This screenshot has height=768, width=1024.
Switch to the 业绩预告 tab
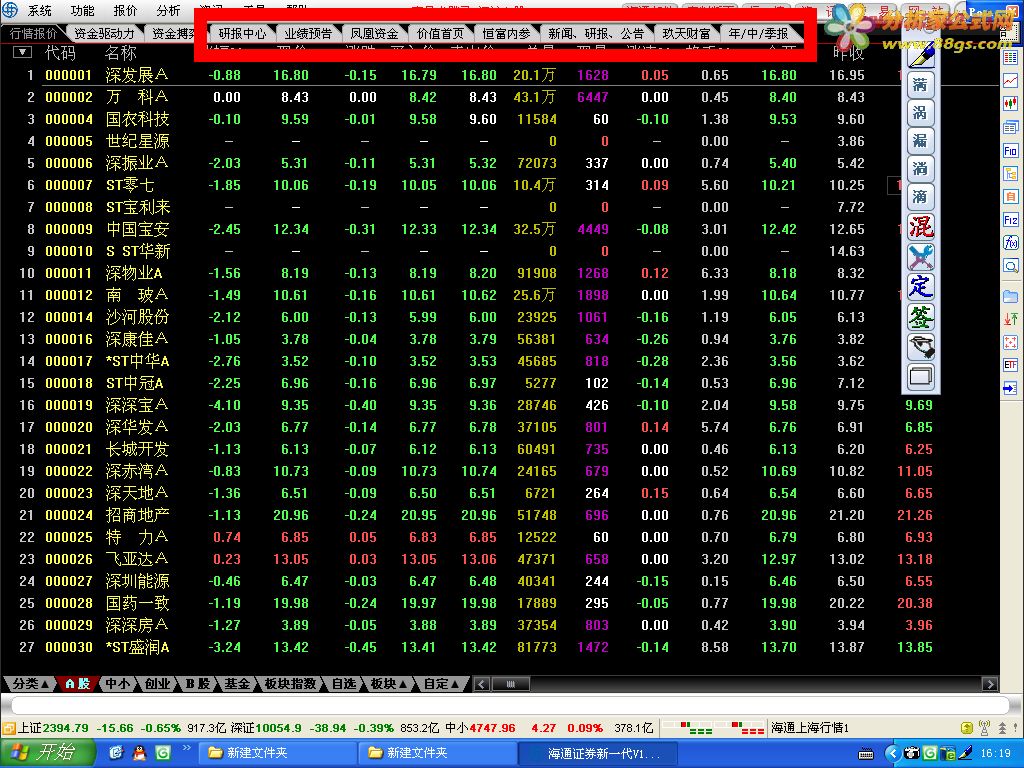click(308, 33)
